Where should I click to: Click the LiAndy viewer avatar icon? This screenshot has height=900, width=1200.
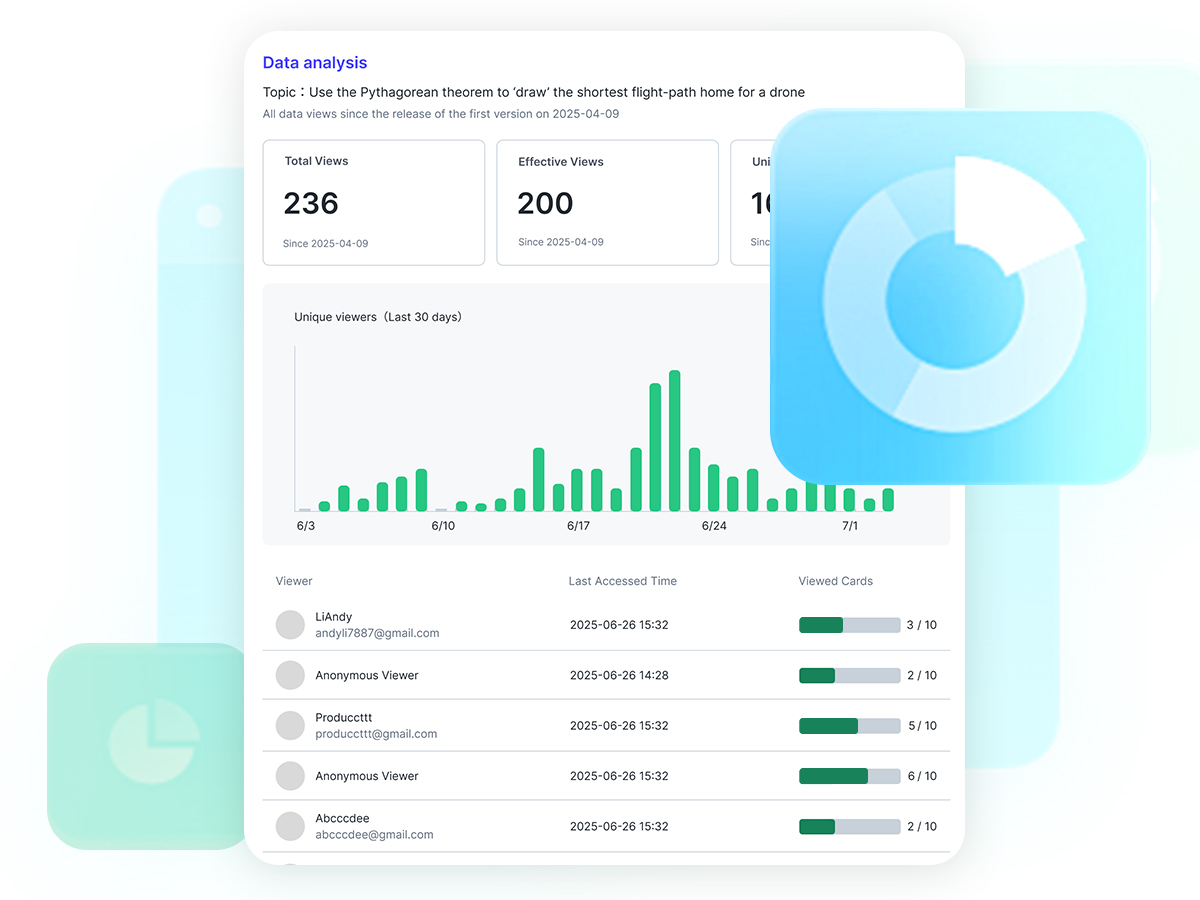[290, 624]
